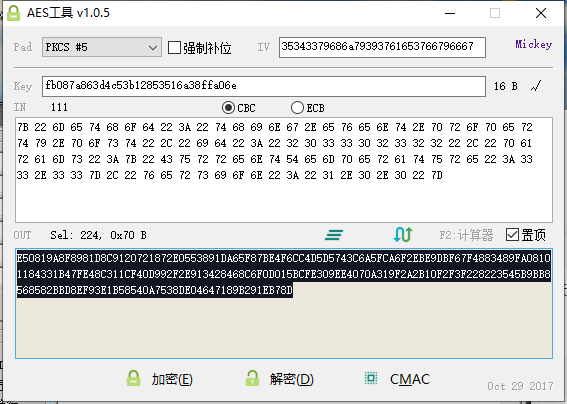Viewport: 567px width, 404px height.
Task: Click inside the IN hex data text area
Action: click(284, 170)
